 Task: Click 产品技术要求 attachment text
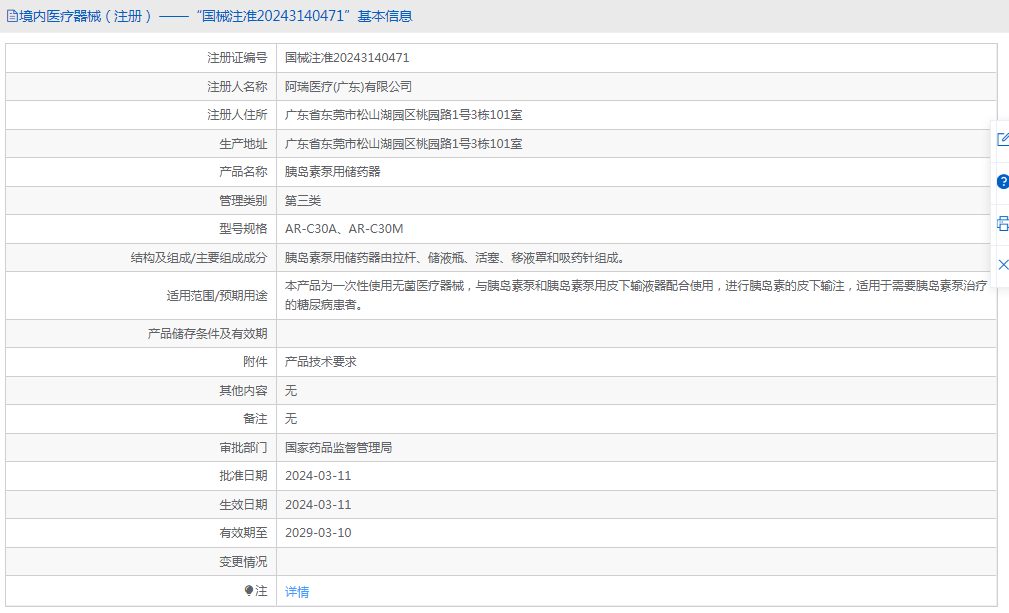(x=320, y=362)
